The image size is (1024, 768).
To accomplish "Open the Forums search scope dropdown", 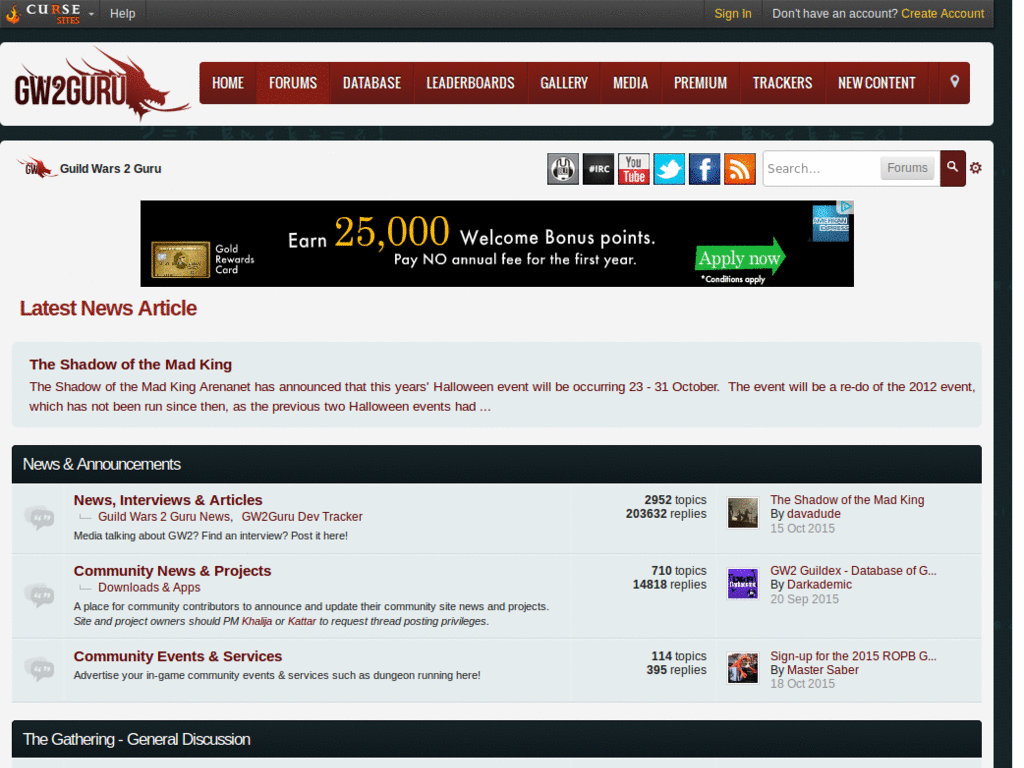I will [907, 168].
